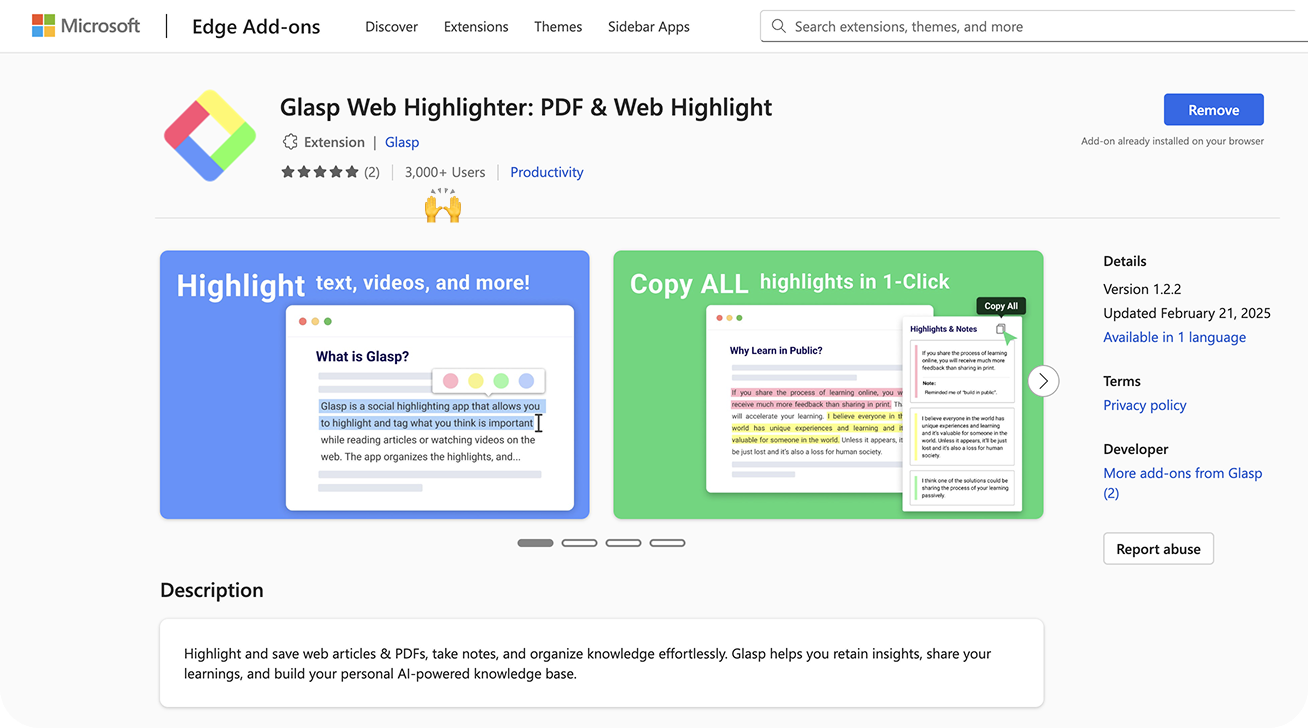
Task: Open the Glasp publisher link
Action: coord(402,142)
